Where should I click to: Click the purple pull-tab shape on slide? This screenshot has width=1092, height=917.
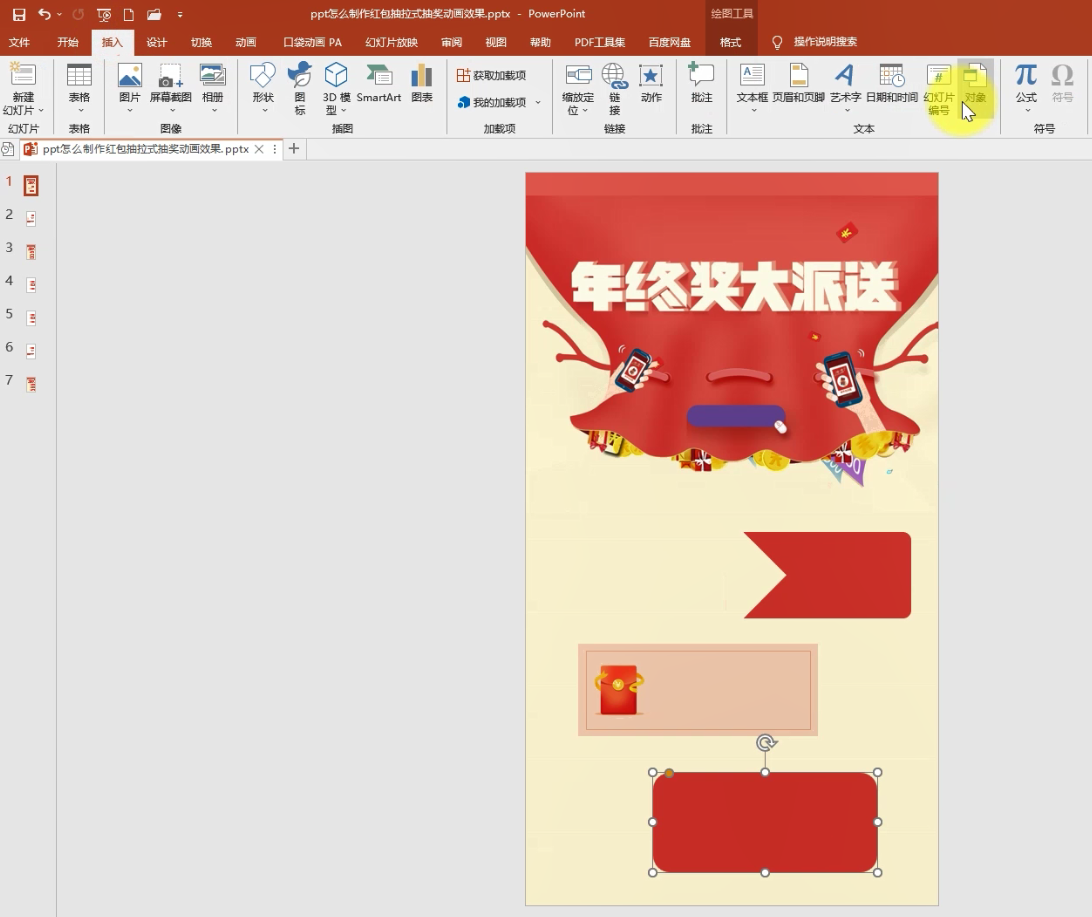click(735, 416)
